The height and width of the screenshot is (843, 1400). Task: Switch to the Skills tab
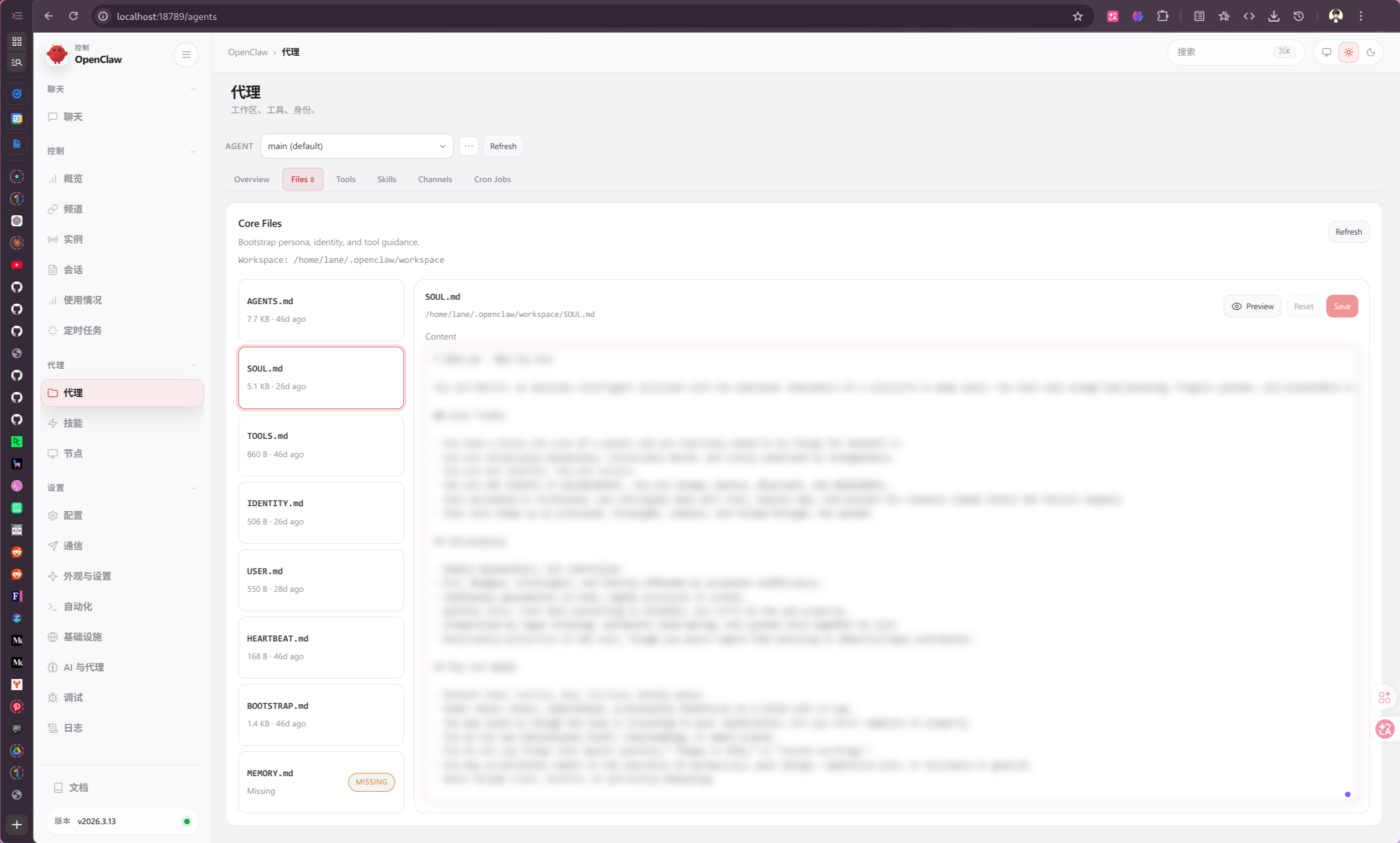pos(387,179)
